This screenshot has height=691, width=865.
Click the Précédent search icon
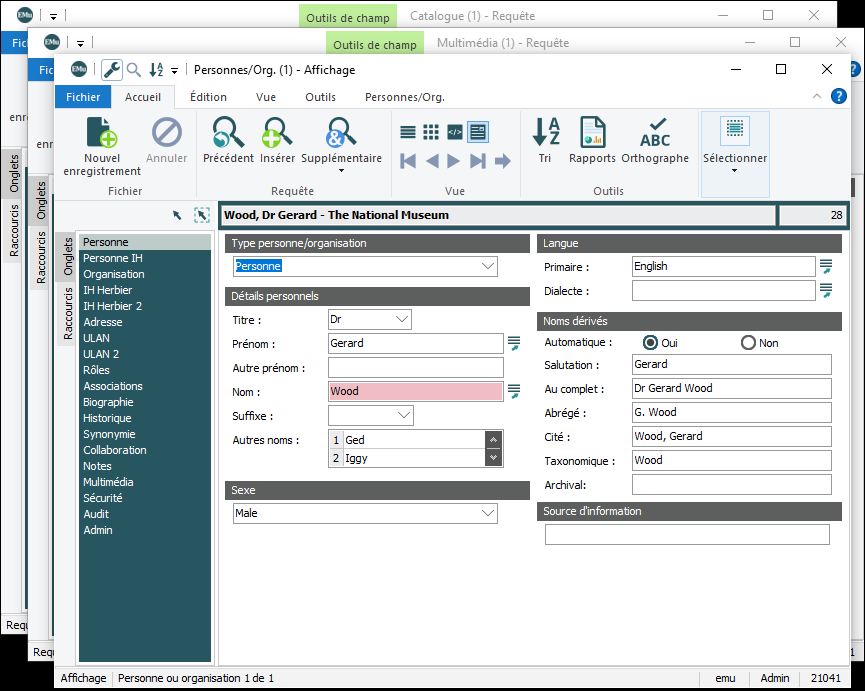click(x=228, y=132)
